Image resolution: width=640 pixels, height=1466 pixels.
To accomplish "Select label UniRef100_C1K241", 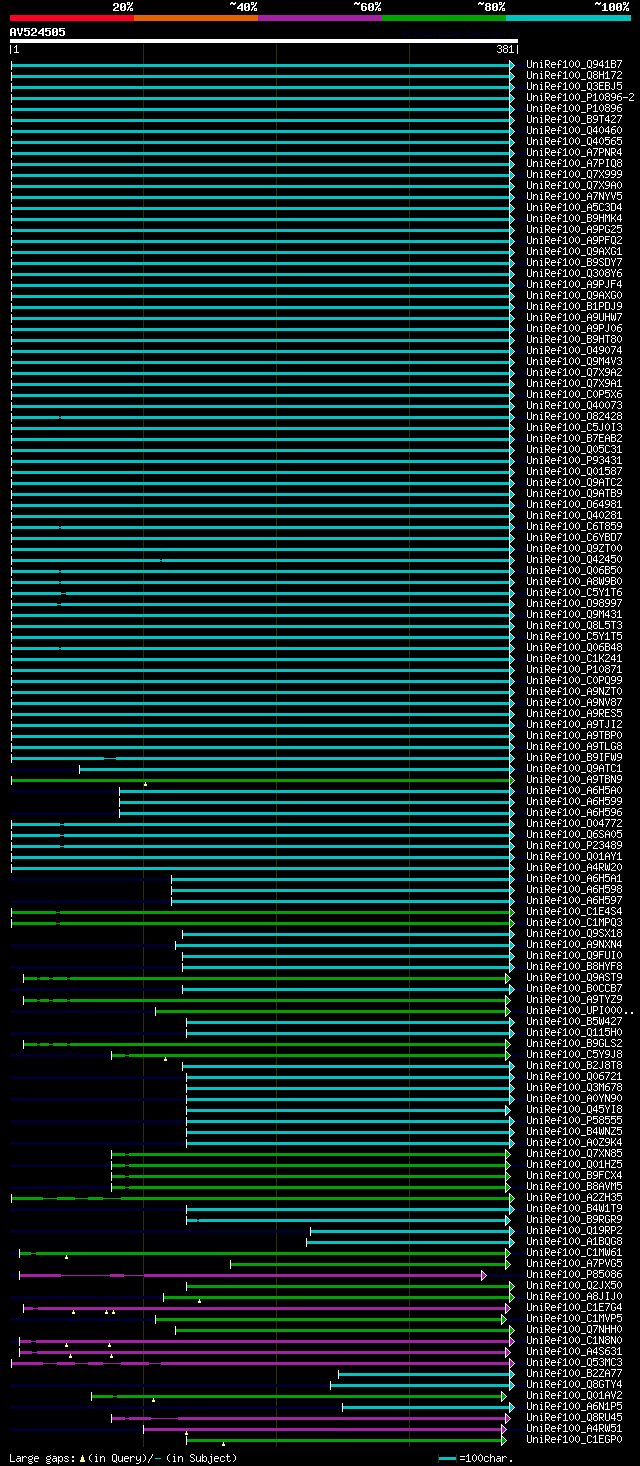I will [575, 658].
